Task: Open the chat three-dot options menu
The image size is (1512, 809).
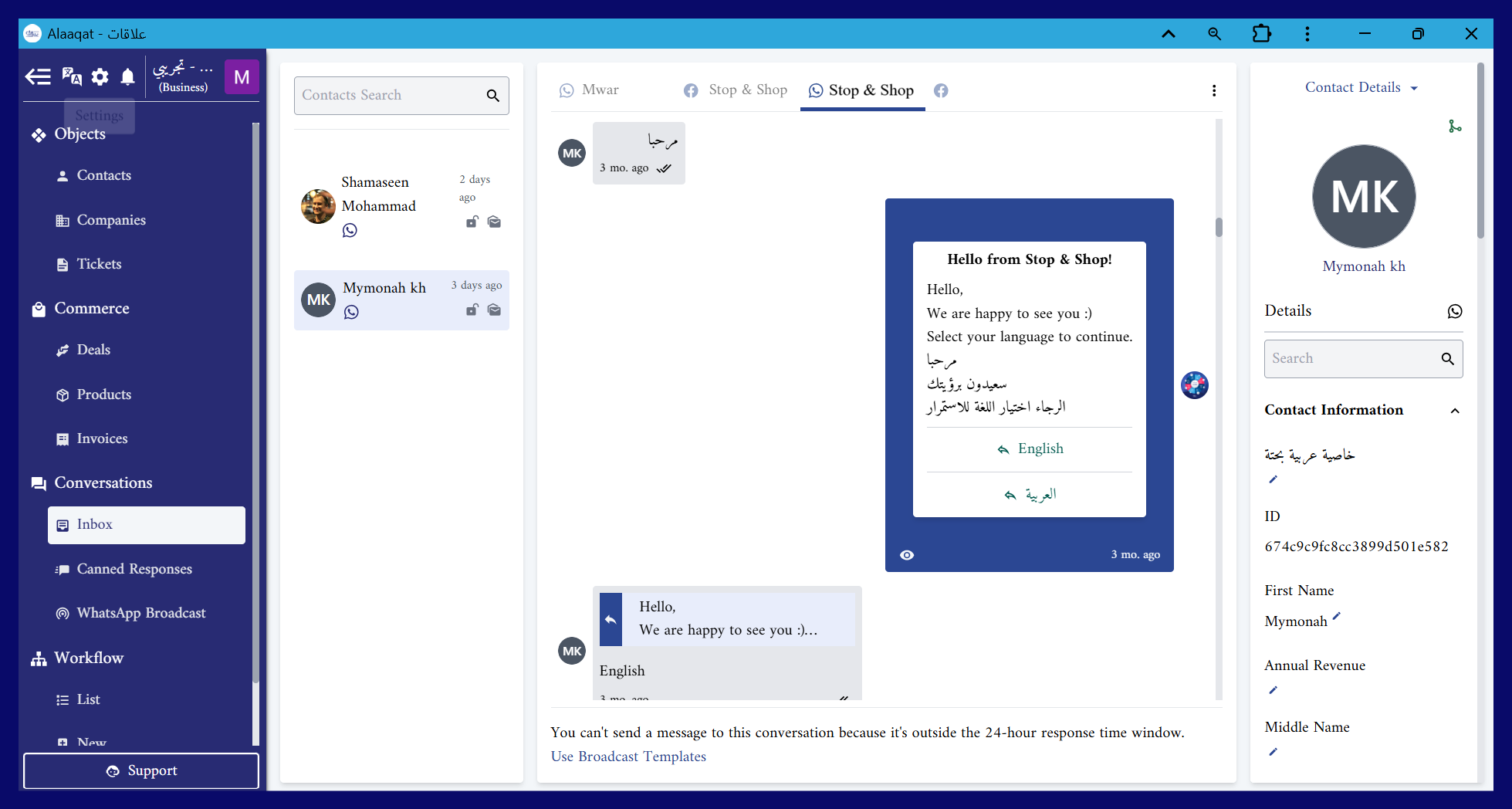Action: point(1214,91)
